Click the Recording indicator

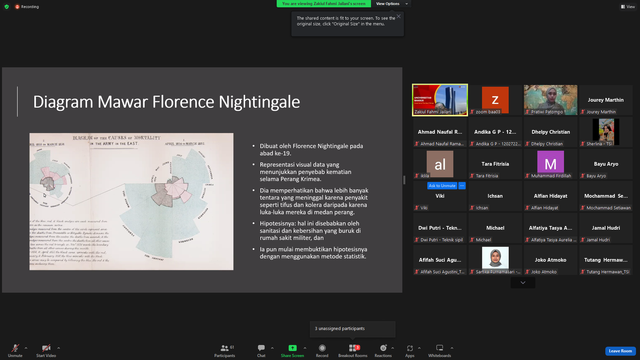(x=27, y=7)
